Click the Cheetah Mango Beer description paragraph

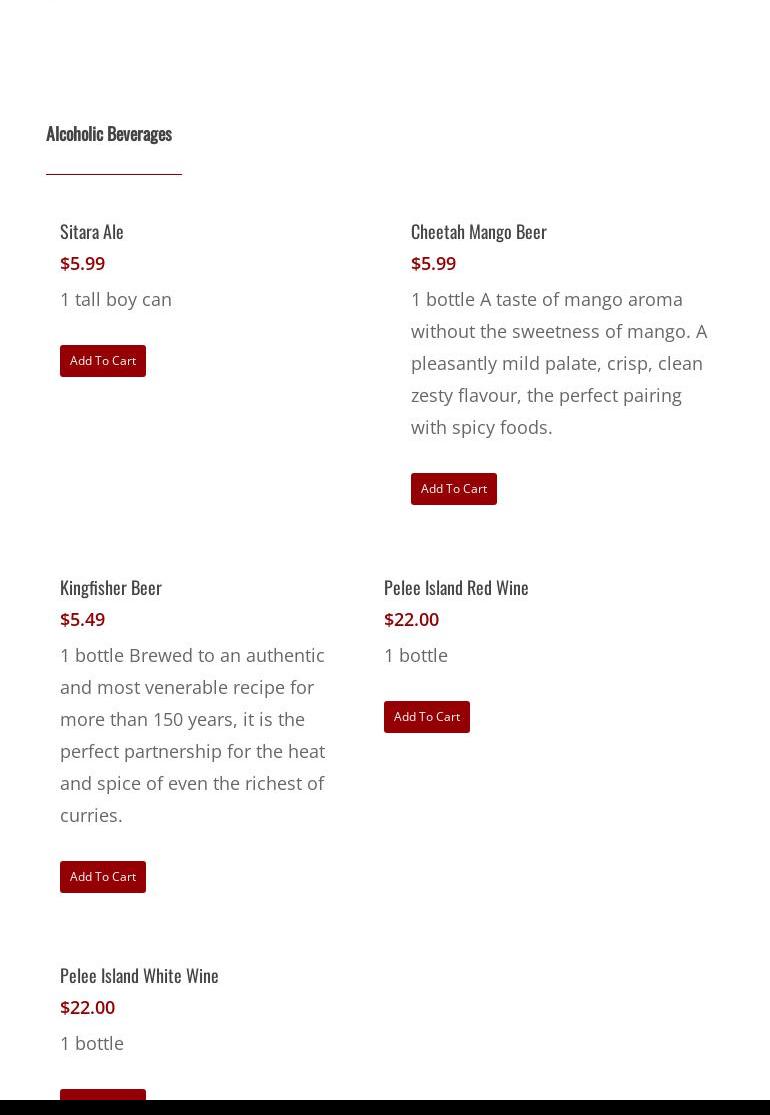point(559,363)
